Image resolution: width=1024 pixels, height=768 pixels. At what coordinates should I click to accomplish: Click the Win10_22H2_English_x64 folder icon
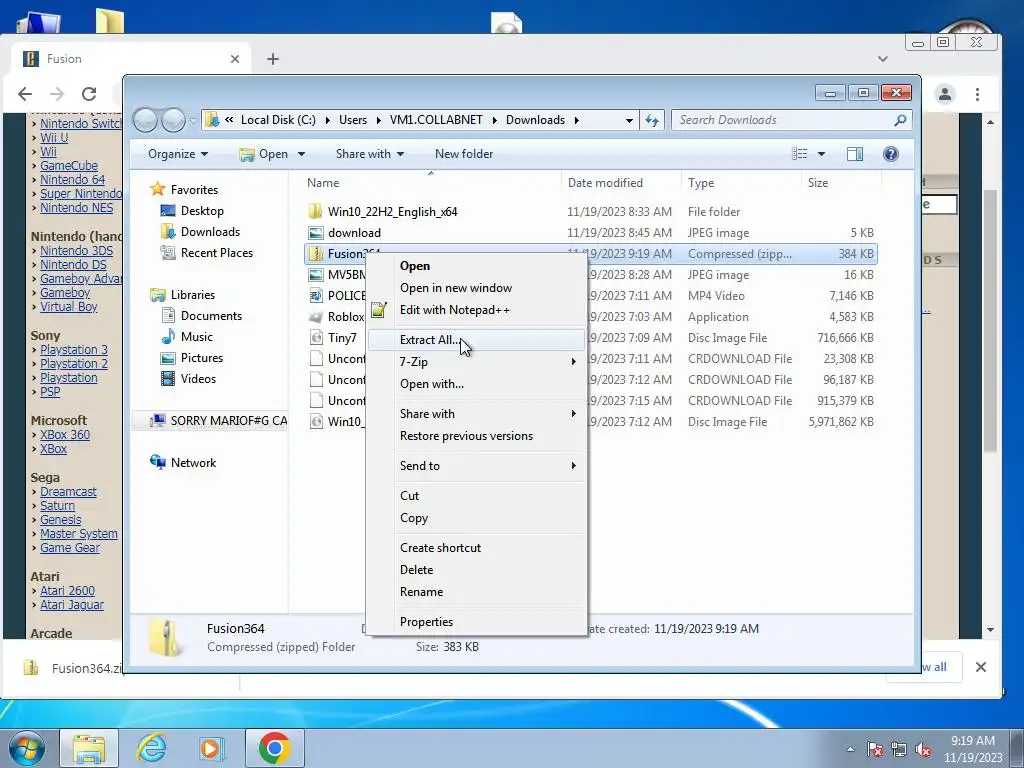click(315, 212)
